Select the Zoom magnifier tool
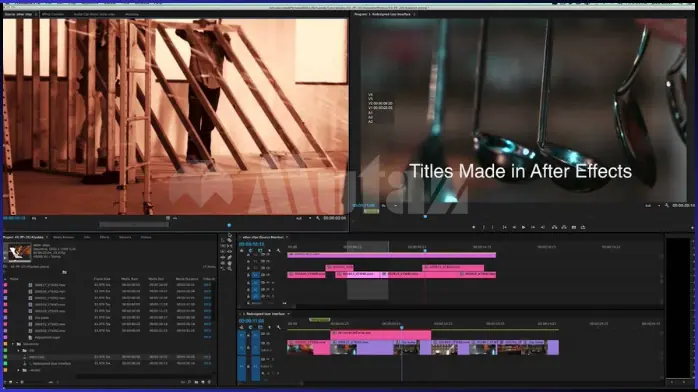 coord(230,269)
